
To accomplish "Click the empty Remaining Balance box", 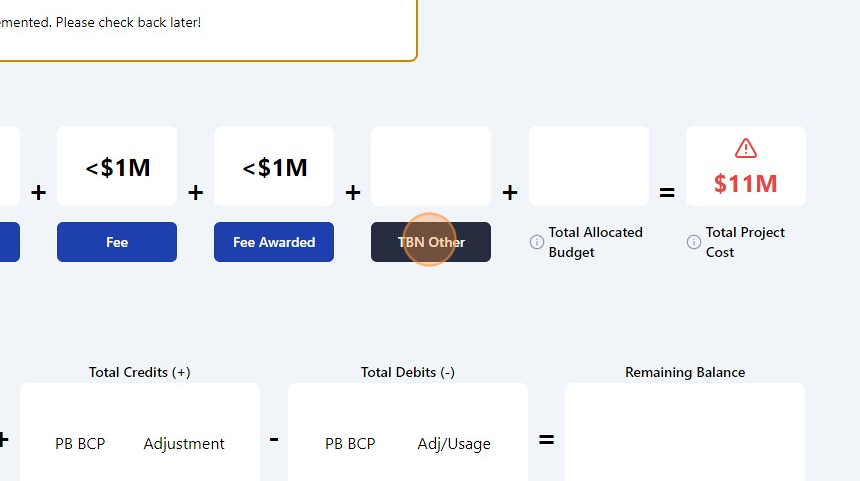I will pyautogui.click(x=685, y=435).
